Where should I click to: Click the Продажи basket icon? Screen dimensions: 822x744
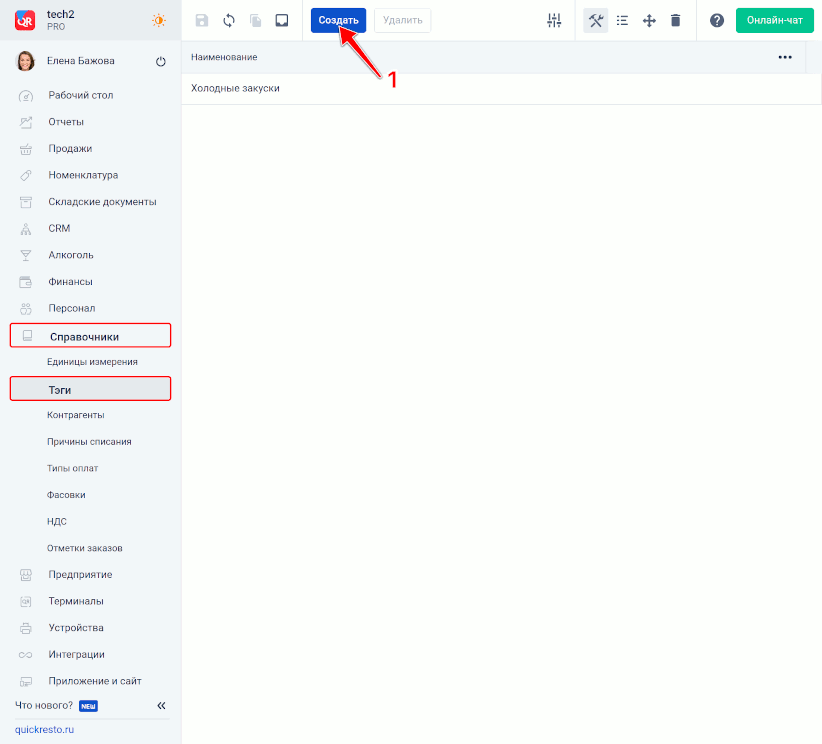26,149
